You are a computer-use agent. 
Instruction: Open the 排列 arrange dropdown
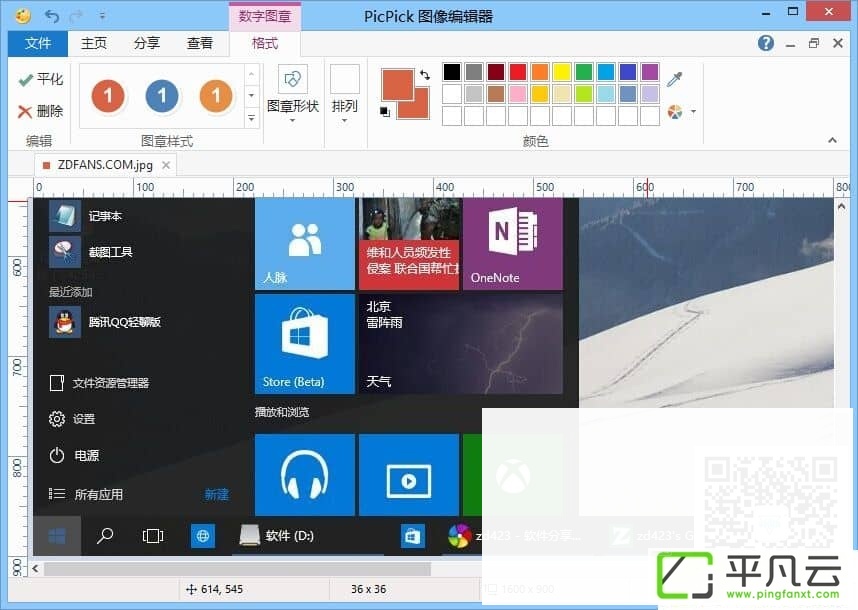point(345,95)
